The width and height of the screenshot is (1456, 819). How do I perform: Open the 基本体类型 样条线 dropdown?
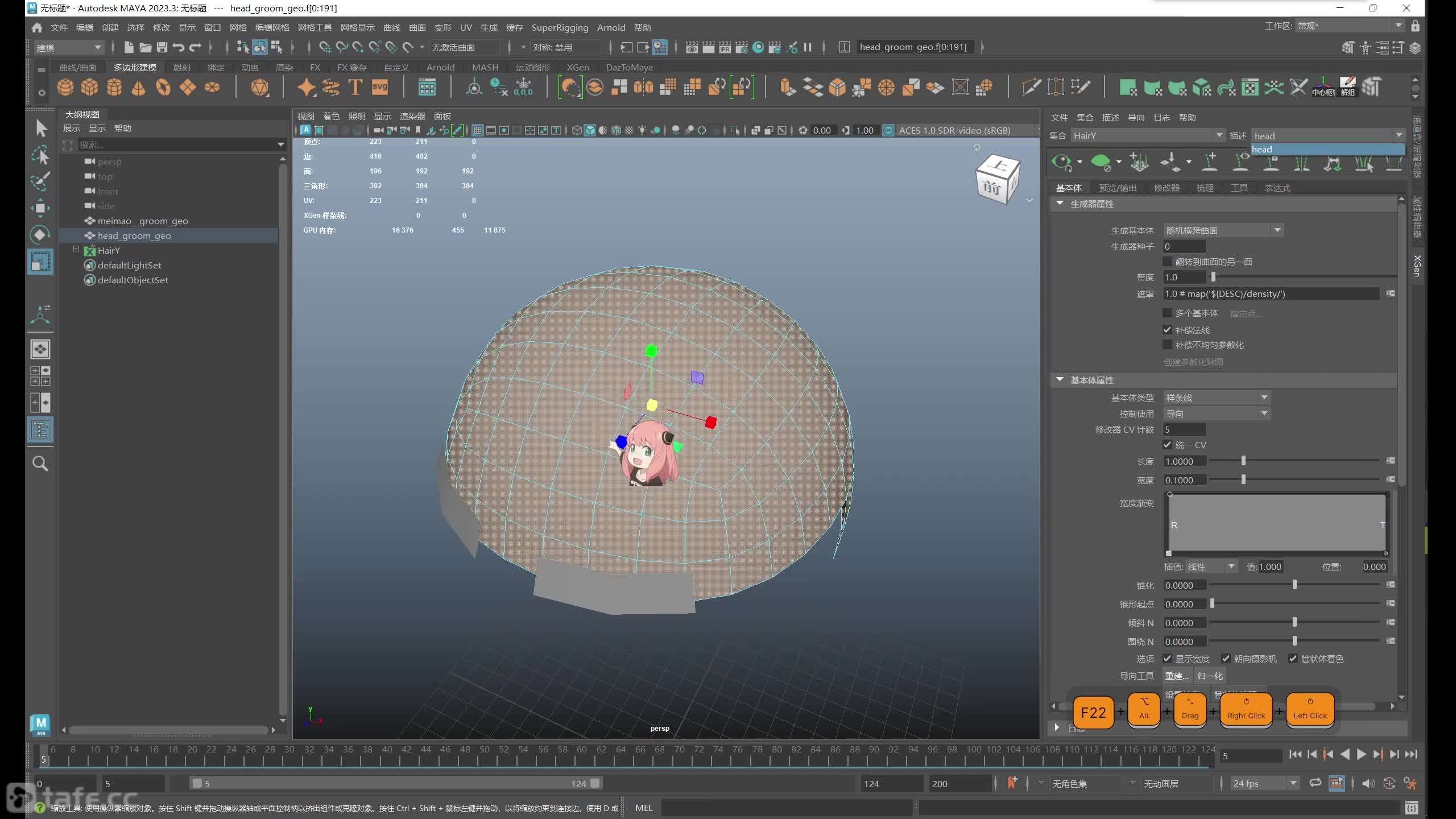pos(1217,398)
